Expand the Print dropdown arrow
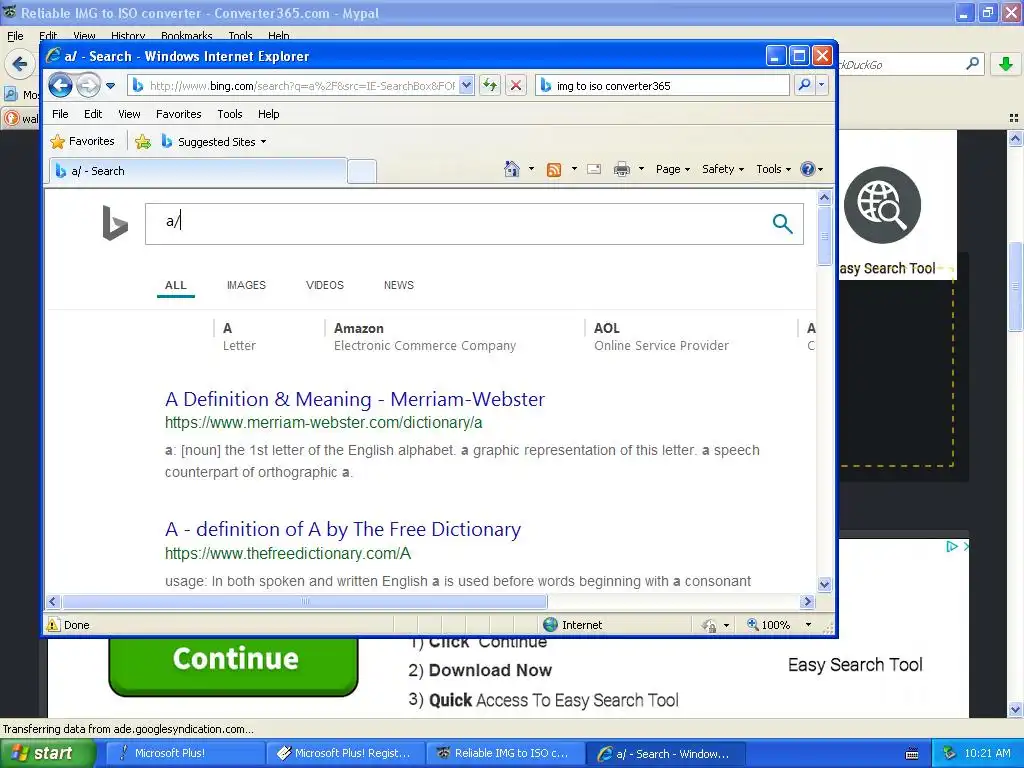This screenshot has height=768, width=1024. [641, 169]
